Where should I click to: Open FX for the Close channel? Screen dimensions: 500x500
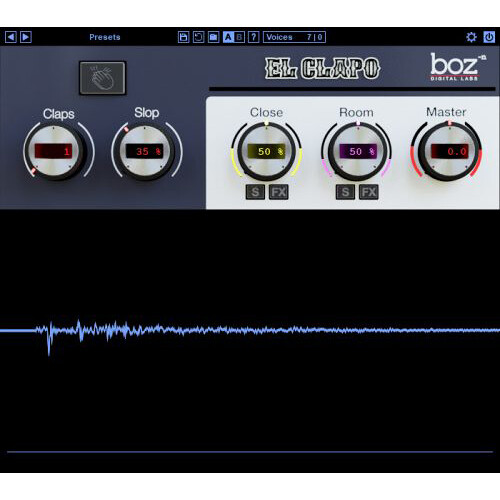click(279, 192)
